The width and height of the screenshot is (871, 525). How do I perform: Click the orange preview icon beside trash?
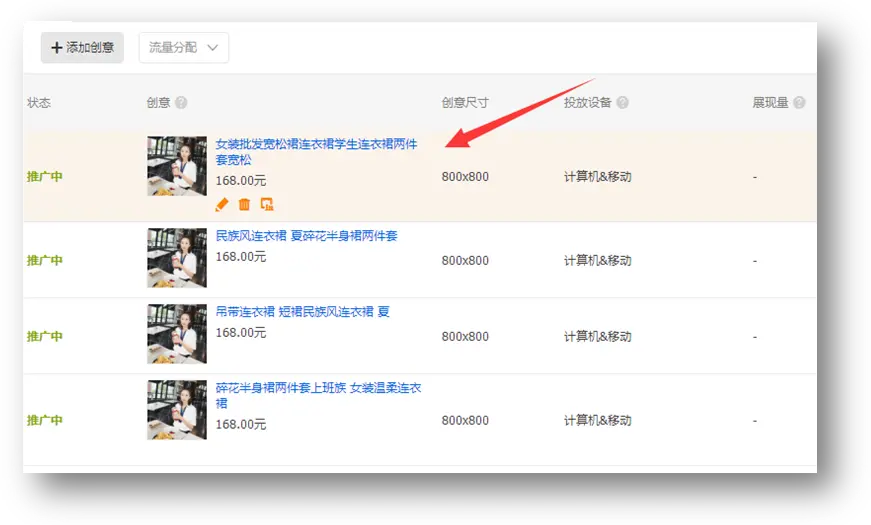point(267,205)
